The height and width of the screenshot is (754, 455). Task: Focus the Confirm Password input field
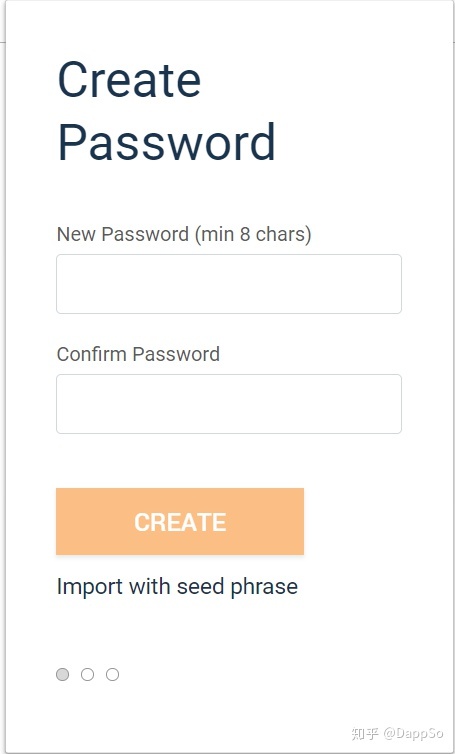229,404
